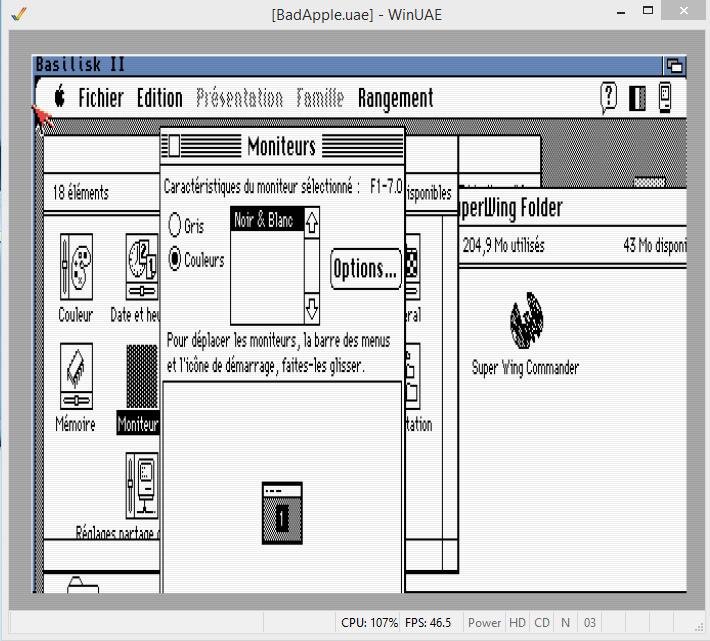
Task: Click the keyboard layout menu icon
Action: 637,98
